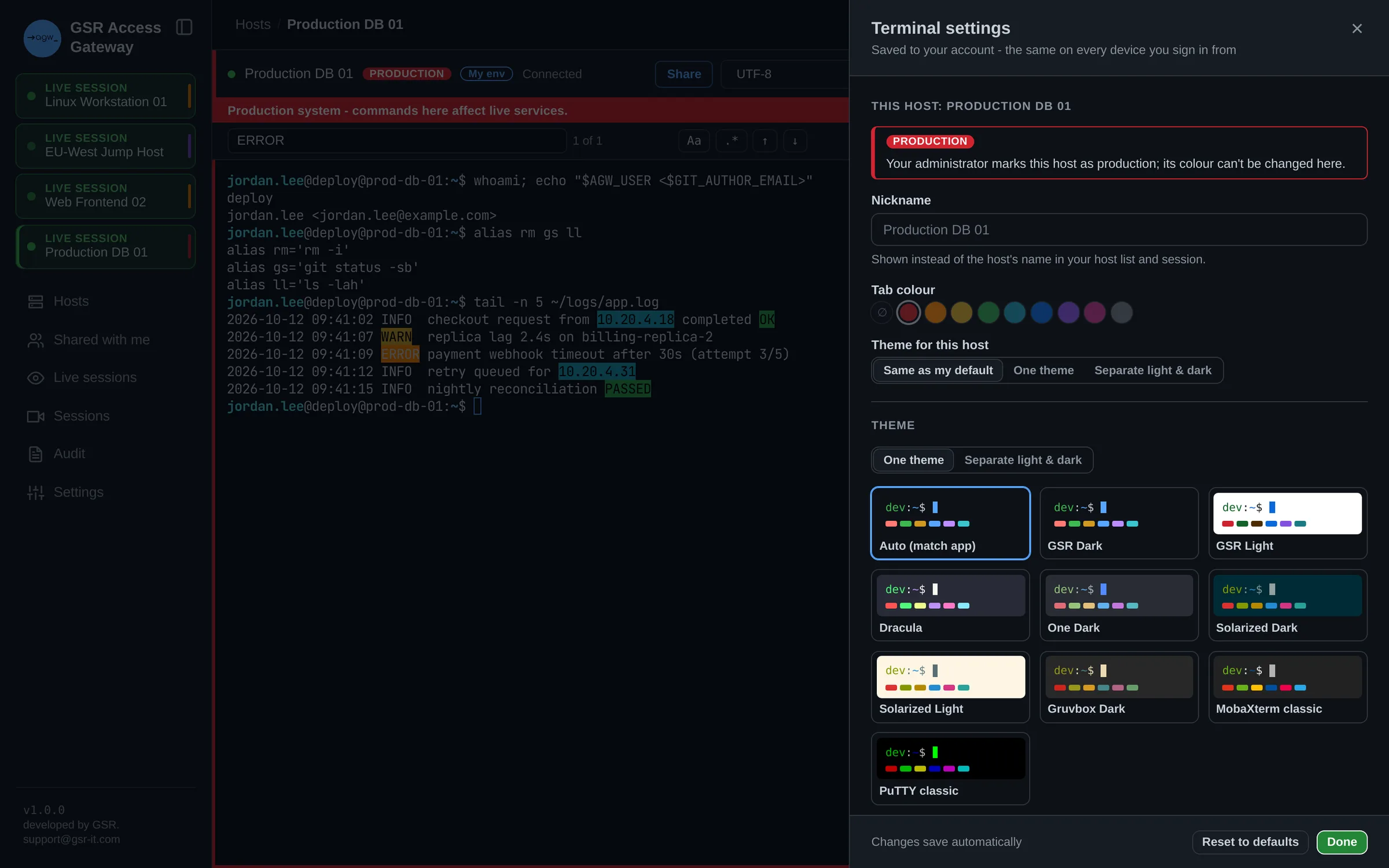Image resolution: width=1389 pixels, height=868 pixels.
Task: Jump to next search match arrow
Action: coord(795,141)
